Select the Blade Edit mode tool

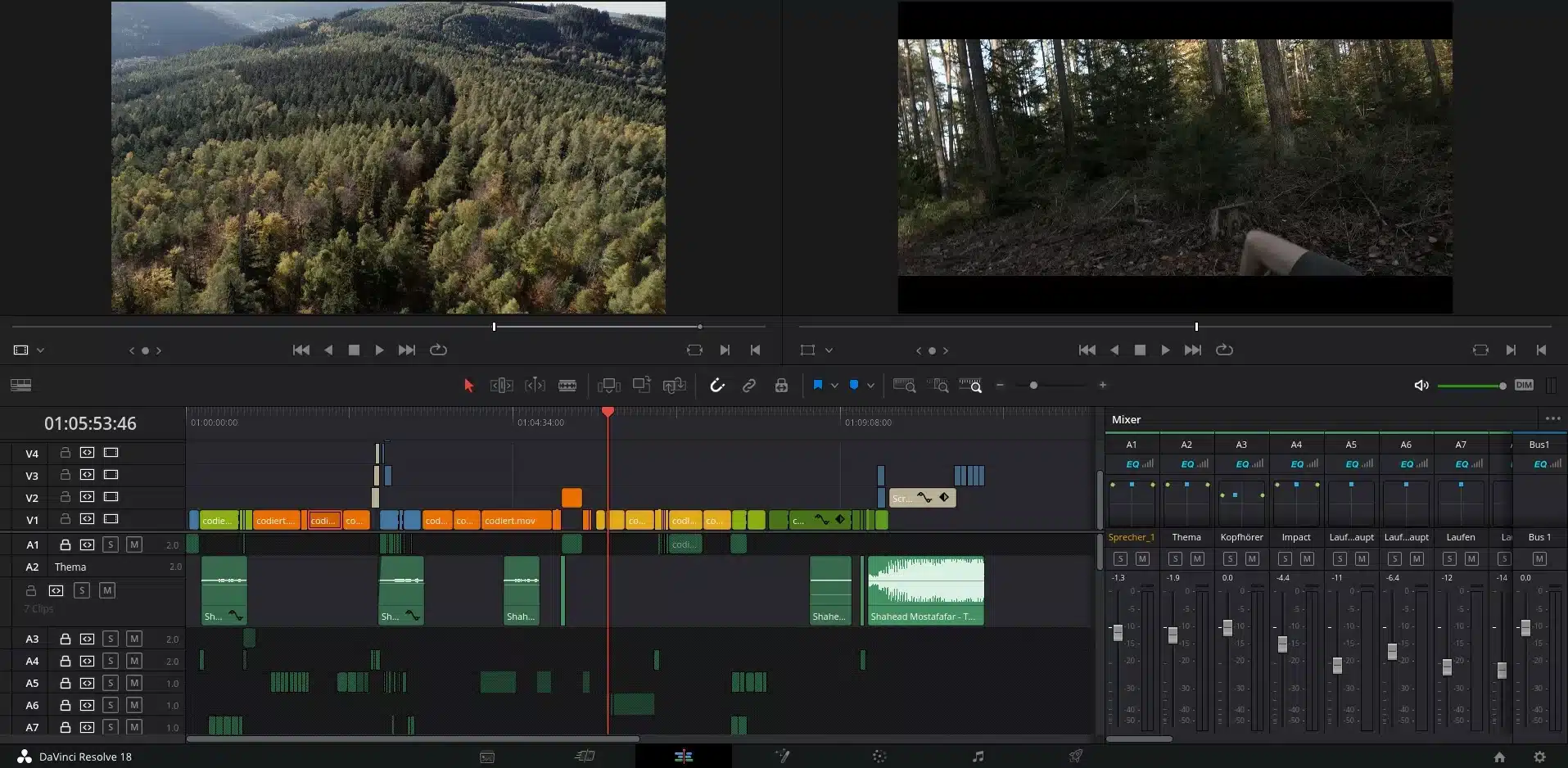point(568,385)
